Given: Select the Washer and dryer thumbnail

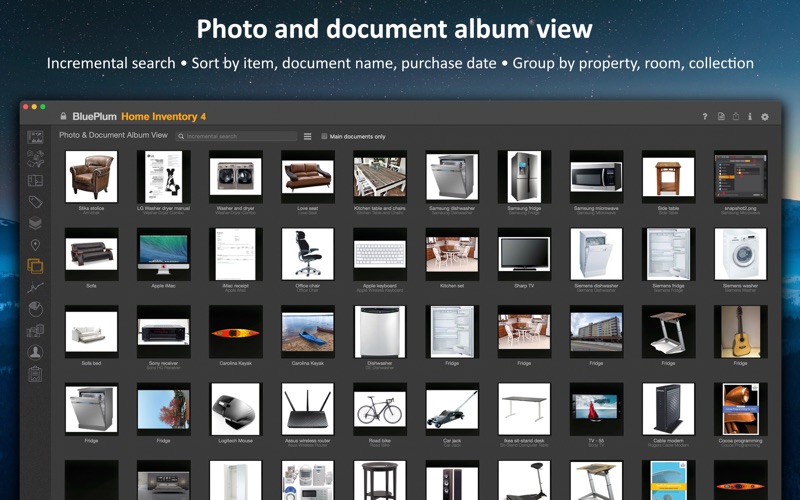Looking at the screenshot, I should point(236,177).
